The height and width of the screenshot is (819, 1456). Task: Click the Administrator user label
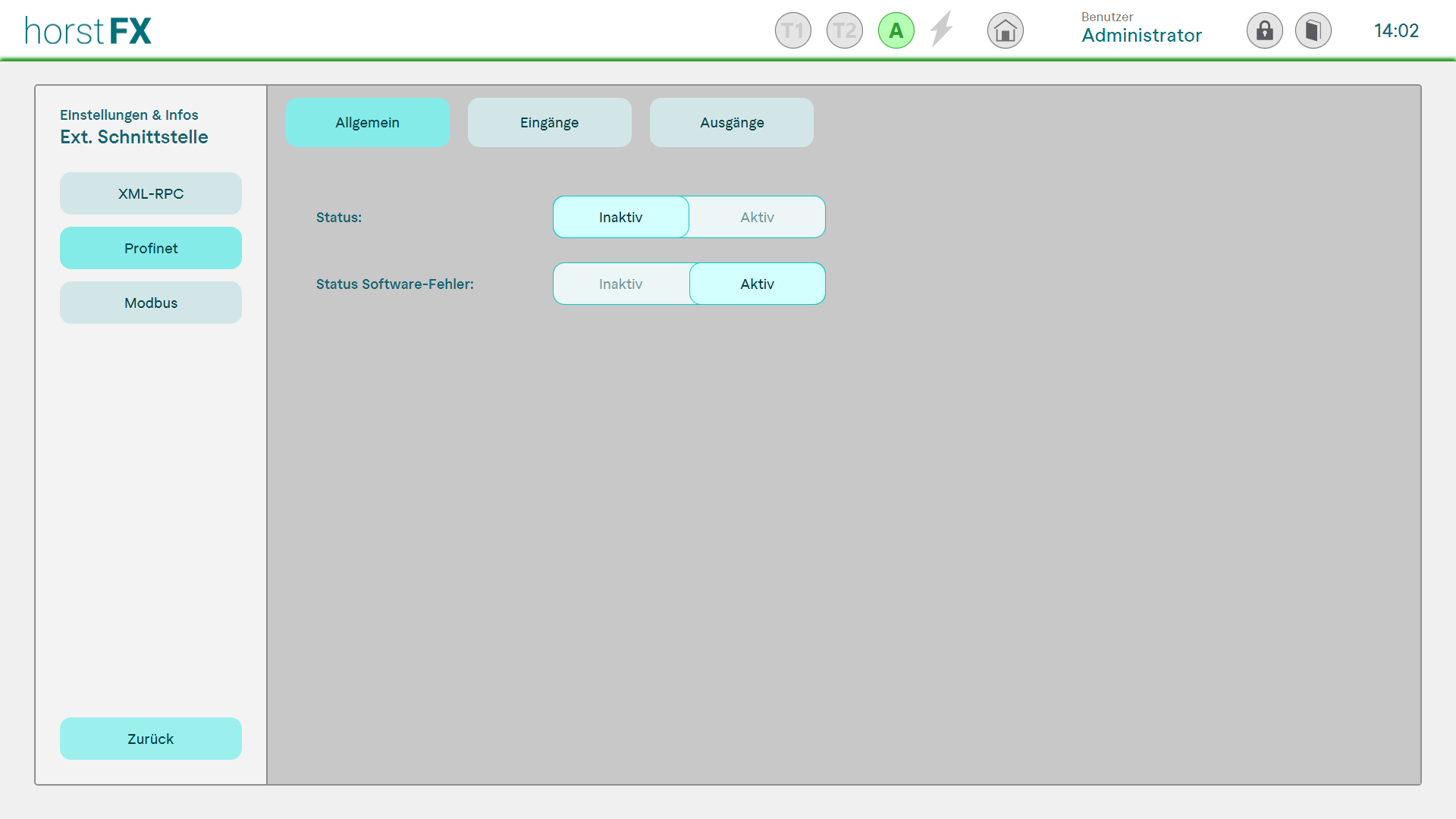coord(1141,36)
